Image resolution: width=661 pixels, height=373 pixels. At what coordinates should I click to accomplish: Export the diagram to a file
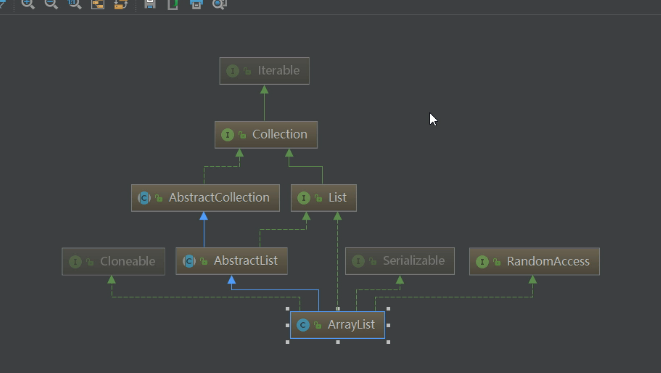pyautogui.click(x=173, y=4)
